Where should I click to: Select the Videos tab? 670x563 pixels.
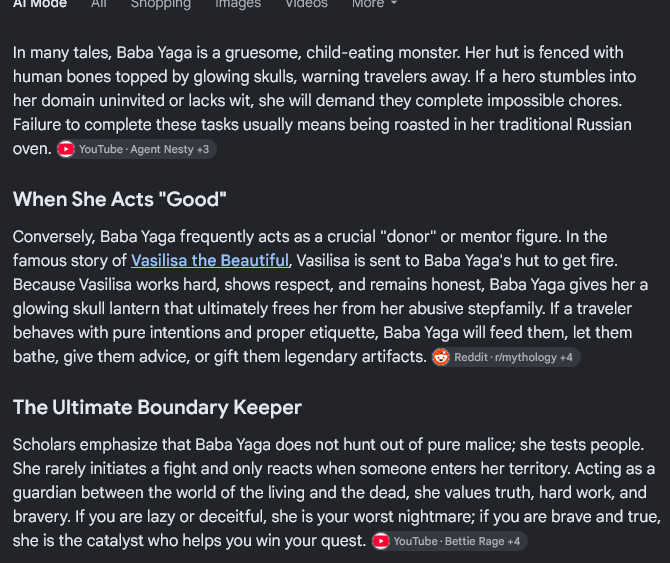(306, 3)
